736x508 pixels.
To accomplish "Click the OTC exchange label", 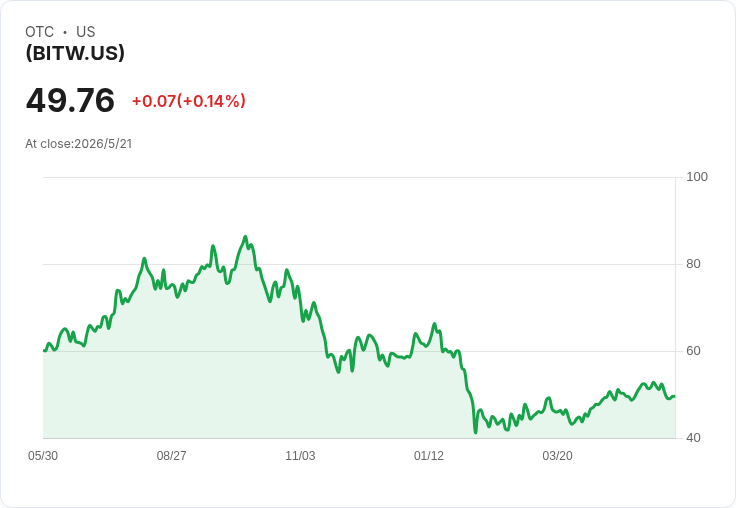I will point(39,32).
